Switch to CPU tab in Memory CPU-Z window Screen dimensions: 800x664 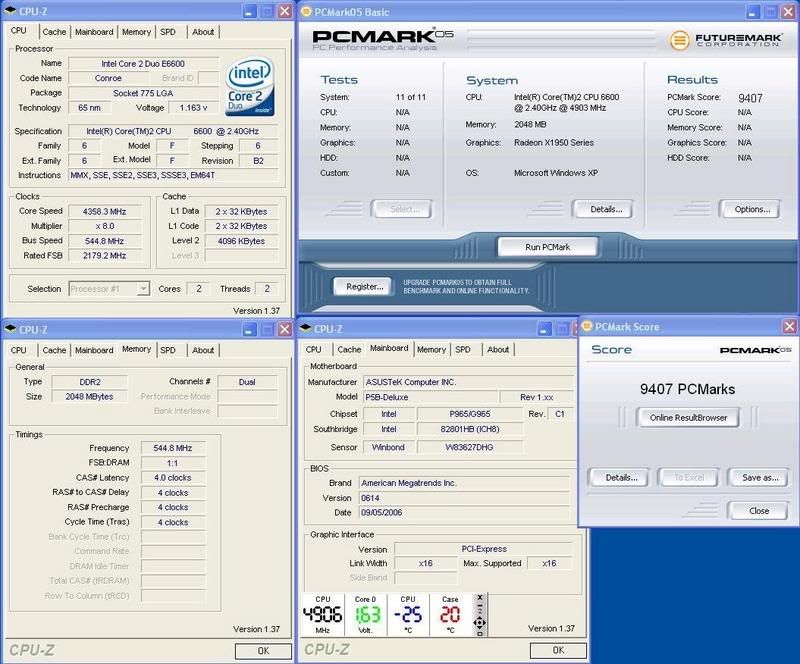click(18, 350)
